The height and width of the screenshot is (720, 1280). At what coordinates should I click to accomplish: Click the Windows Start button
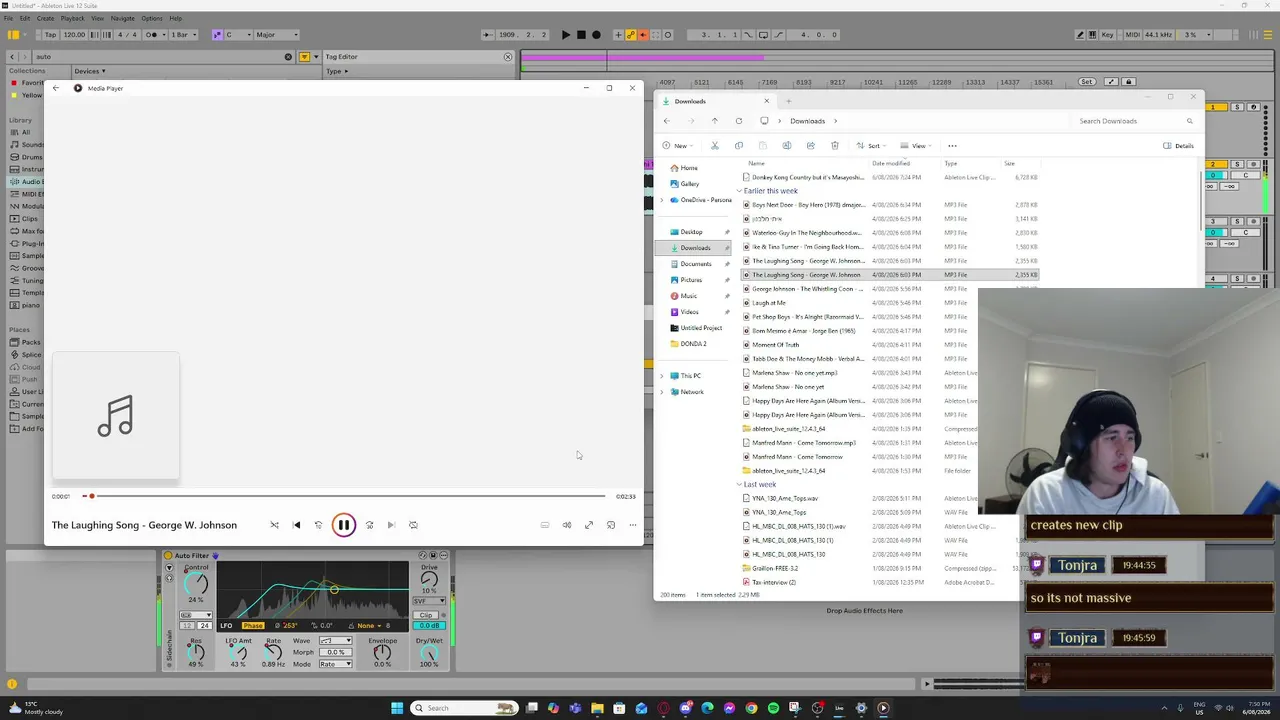click(x=397, y=708)
